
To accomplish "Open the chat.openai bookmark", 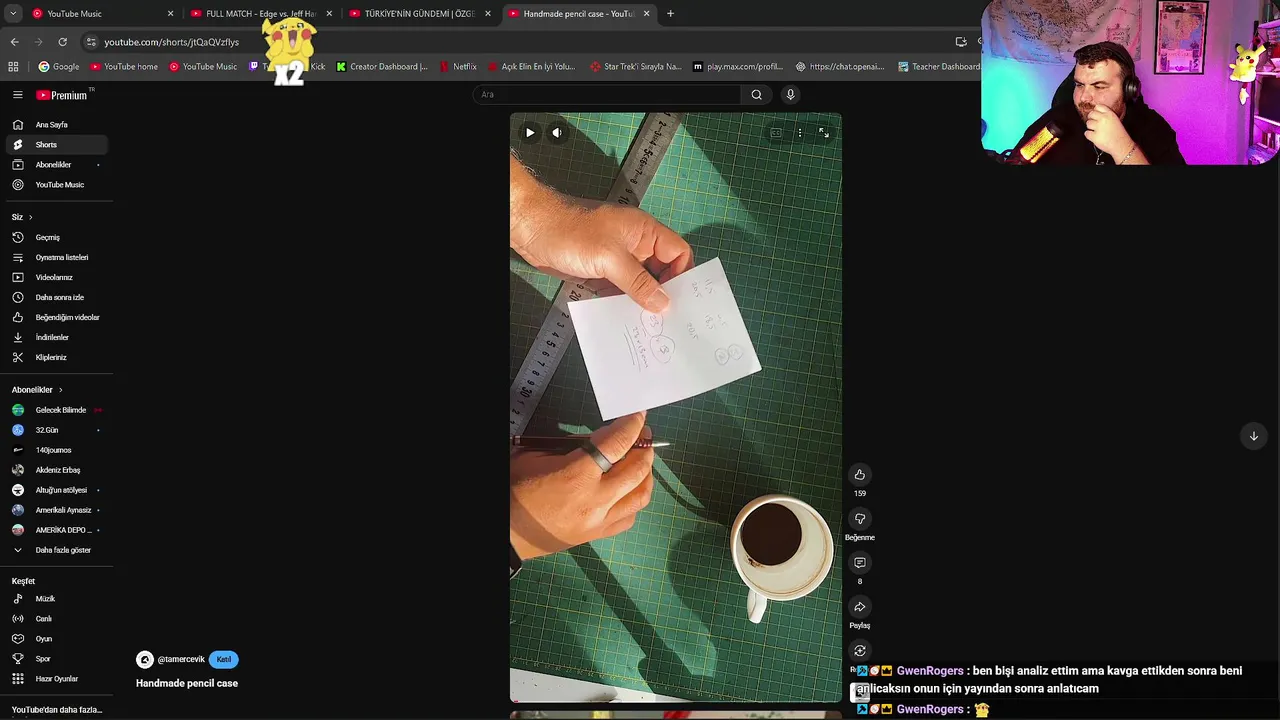I will 840,67.
